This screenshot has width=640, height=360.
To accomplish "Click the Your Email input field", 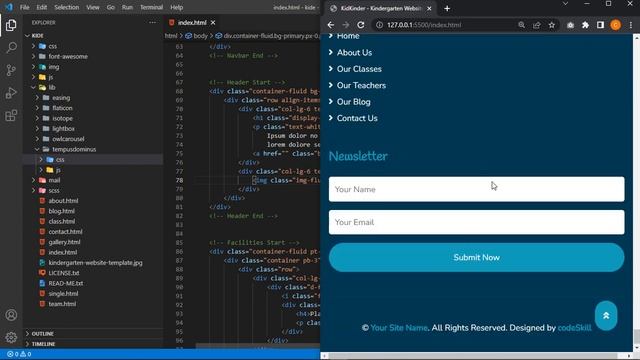I will pos(476,222).
